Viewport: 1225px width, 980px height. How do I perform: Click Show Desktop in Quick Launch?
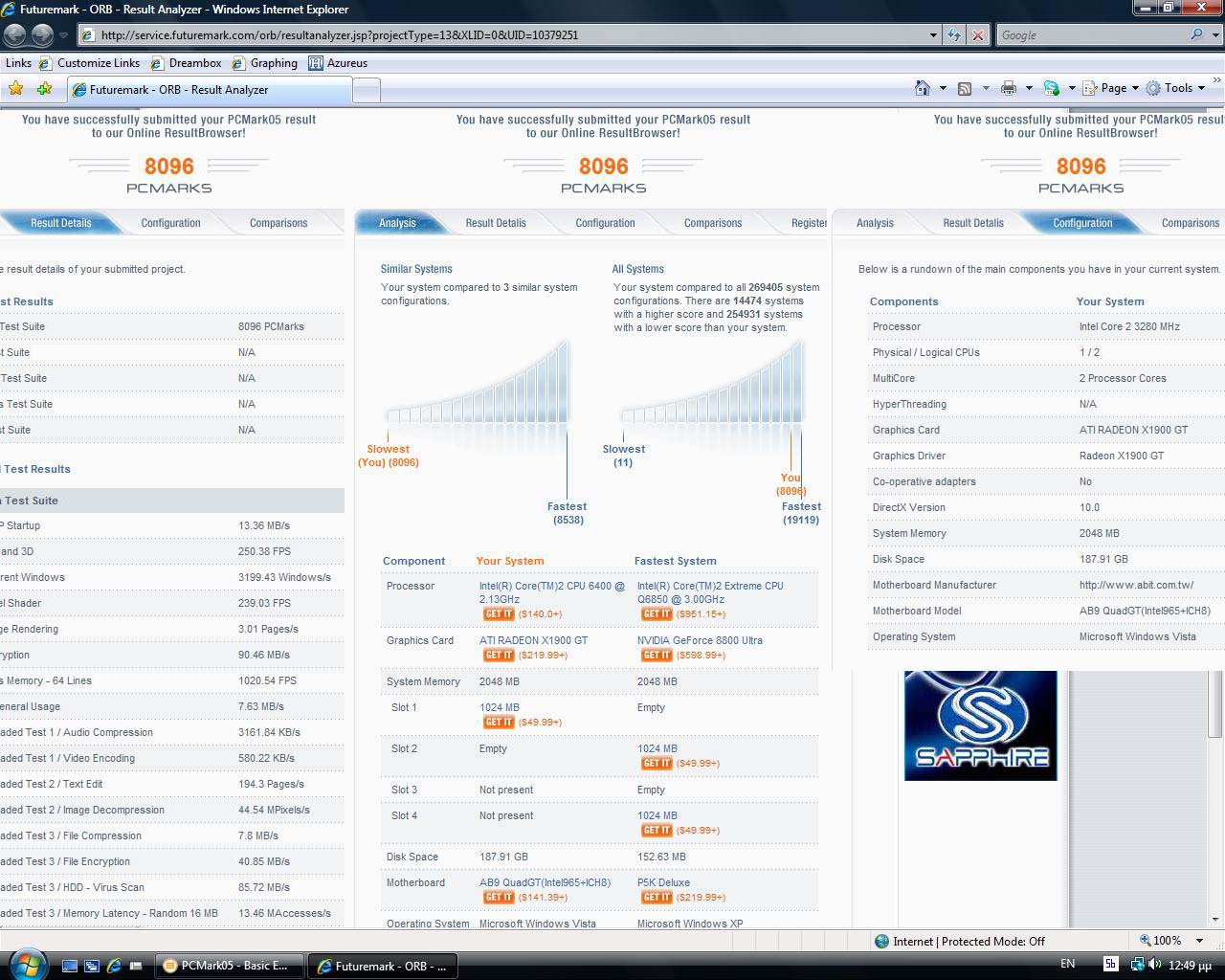coord(69,966)
